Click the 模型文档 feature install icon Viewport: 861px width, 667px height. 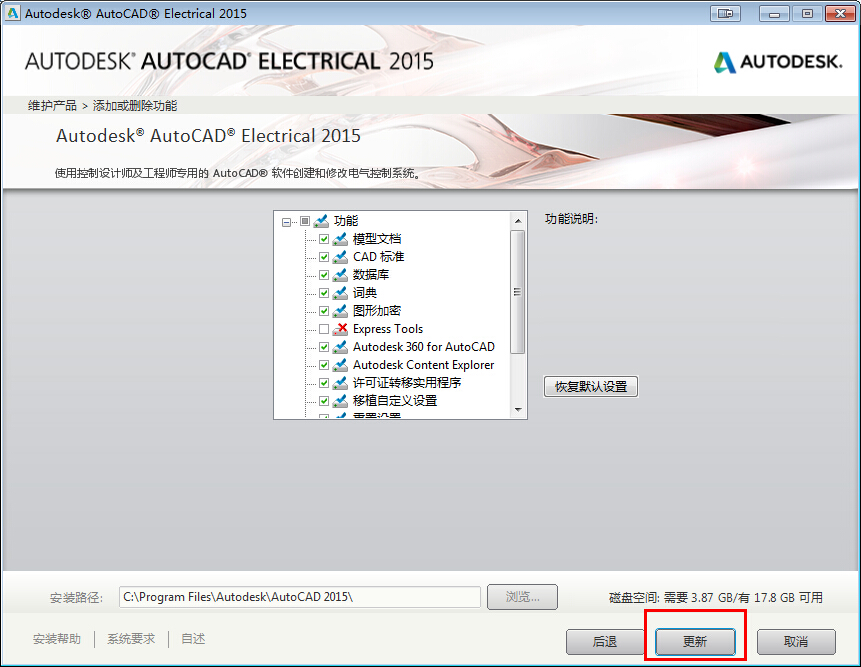tap(340, 239)
